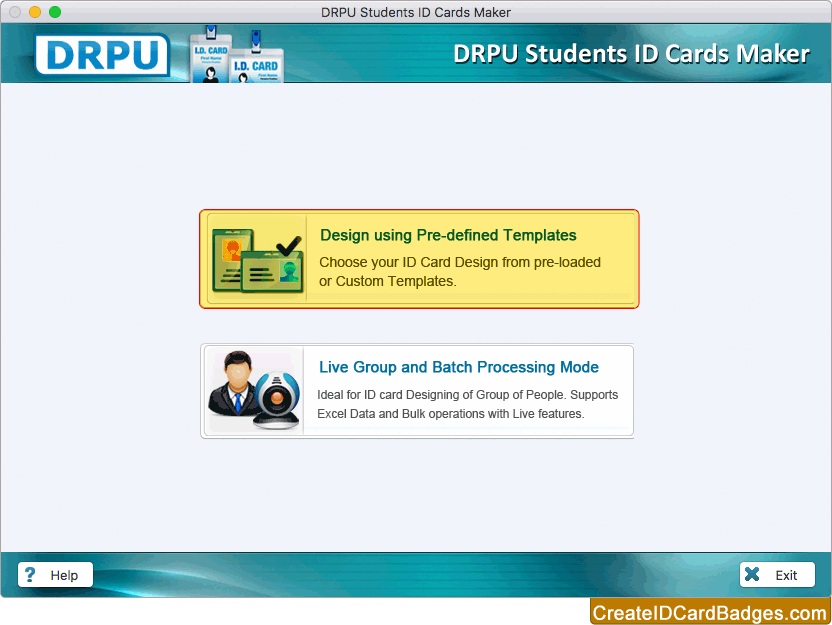Image resolution: width=832 pixels, height=625 pixels.
Task: Click the 'Ideal for ID card Designing' description
Action: [467, 404]
